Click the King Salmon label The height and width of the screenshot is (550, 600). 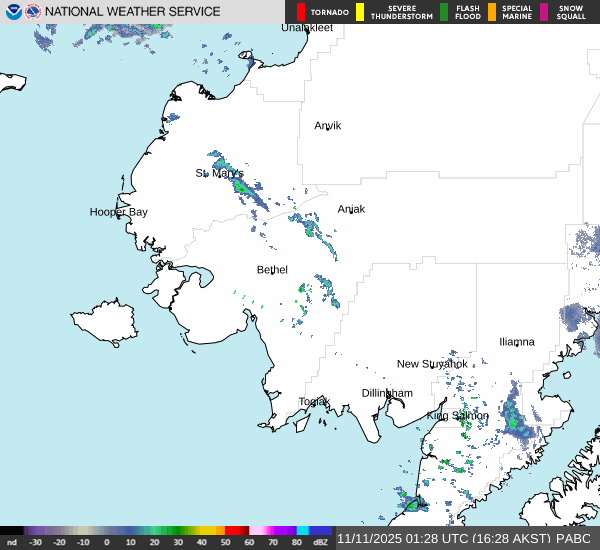point(458,415)
